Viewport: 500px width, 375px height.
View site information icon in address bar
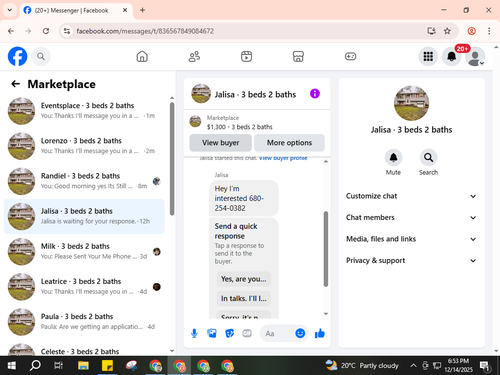pyautogui.click(x=67, y=31)
